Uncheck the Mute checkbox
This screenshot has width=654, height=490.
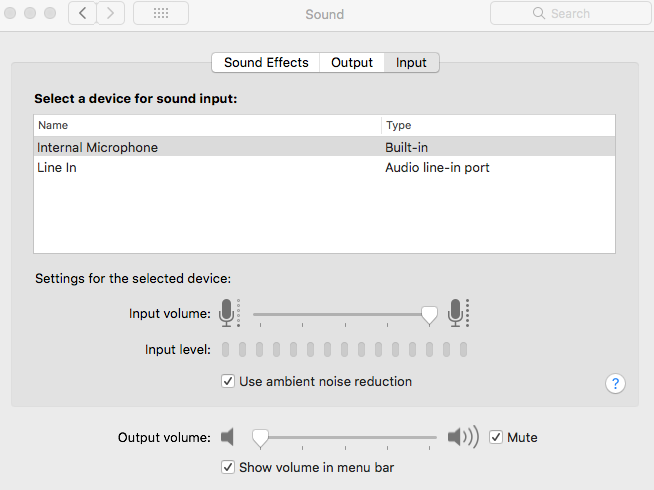(496, 437)
